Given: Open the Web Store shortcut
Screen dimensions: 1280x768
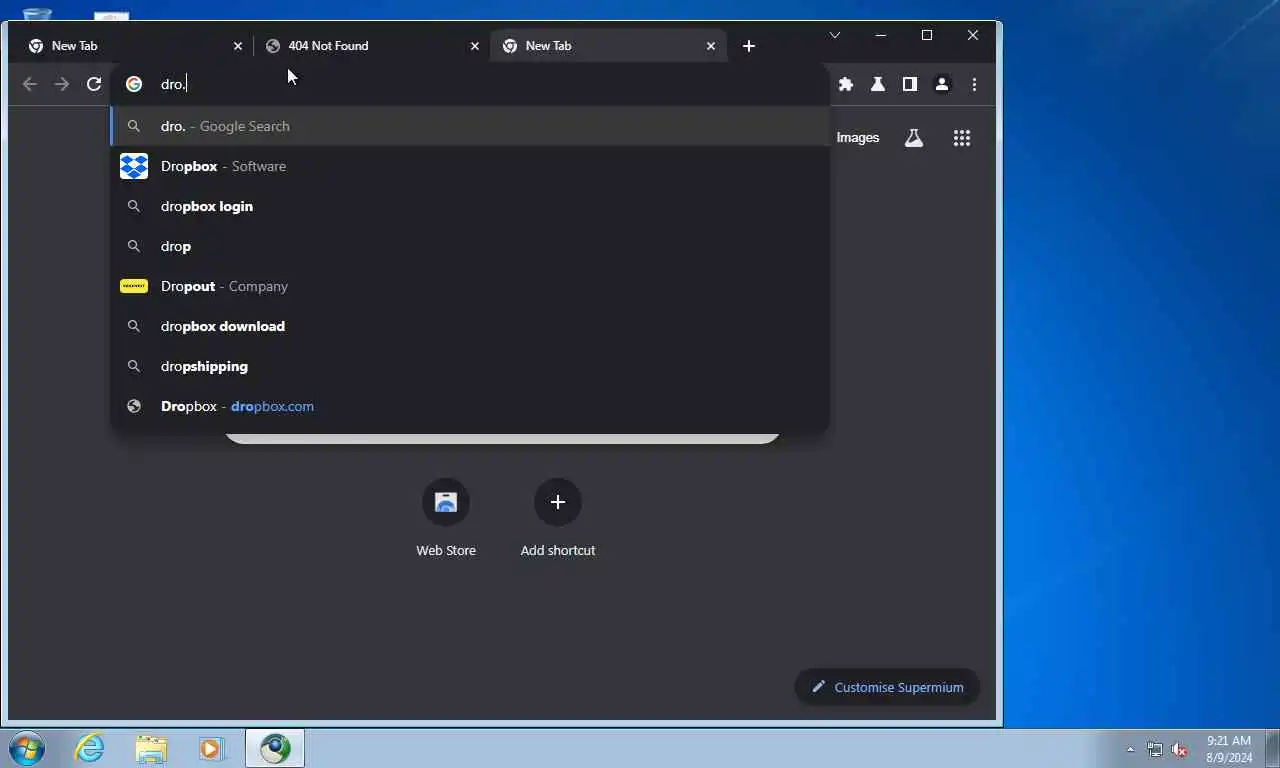Looking at the screenshot, I should pyautogui.click(x=446, y=518).
